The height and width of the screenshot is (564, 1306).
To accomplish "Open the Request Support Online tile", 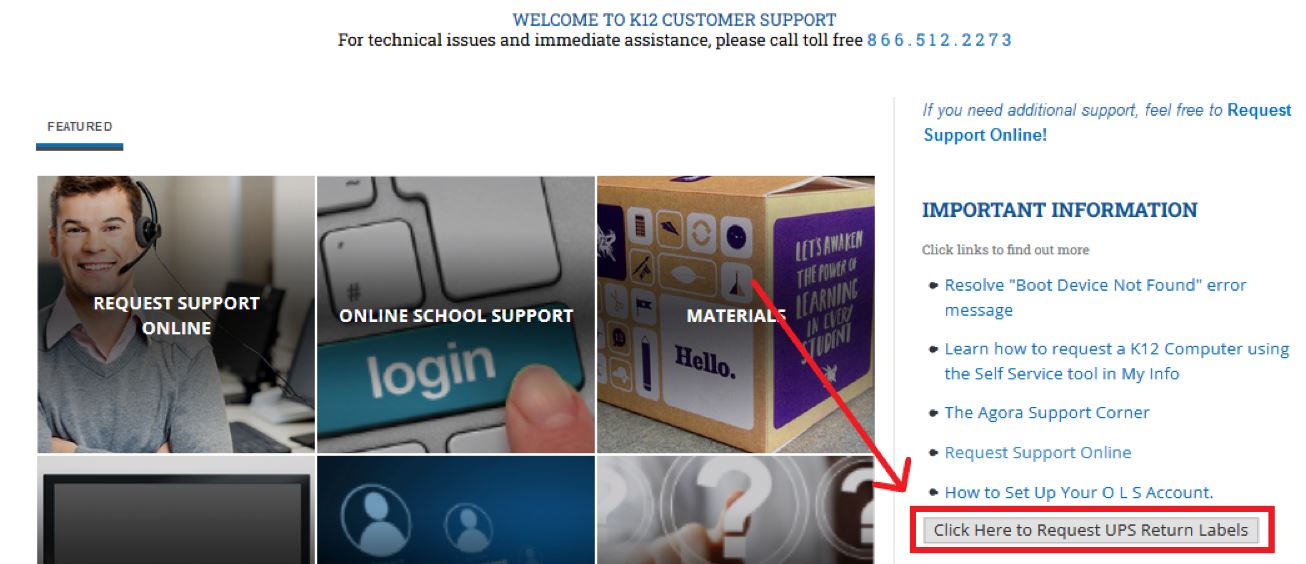I will [176, 315].
